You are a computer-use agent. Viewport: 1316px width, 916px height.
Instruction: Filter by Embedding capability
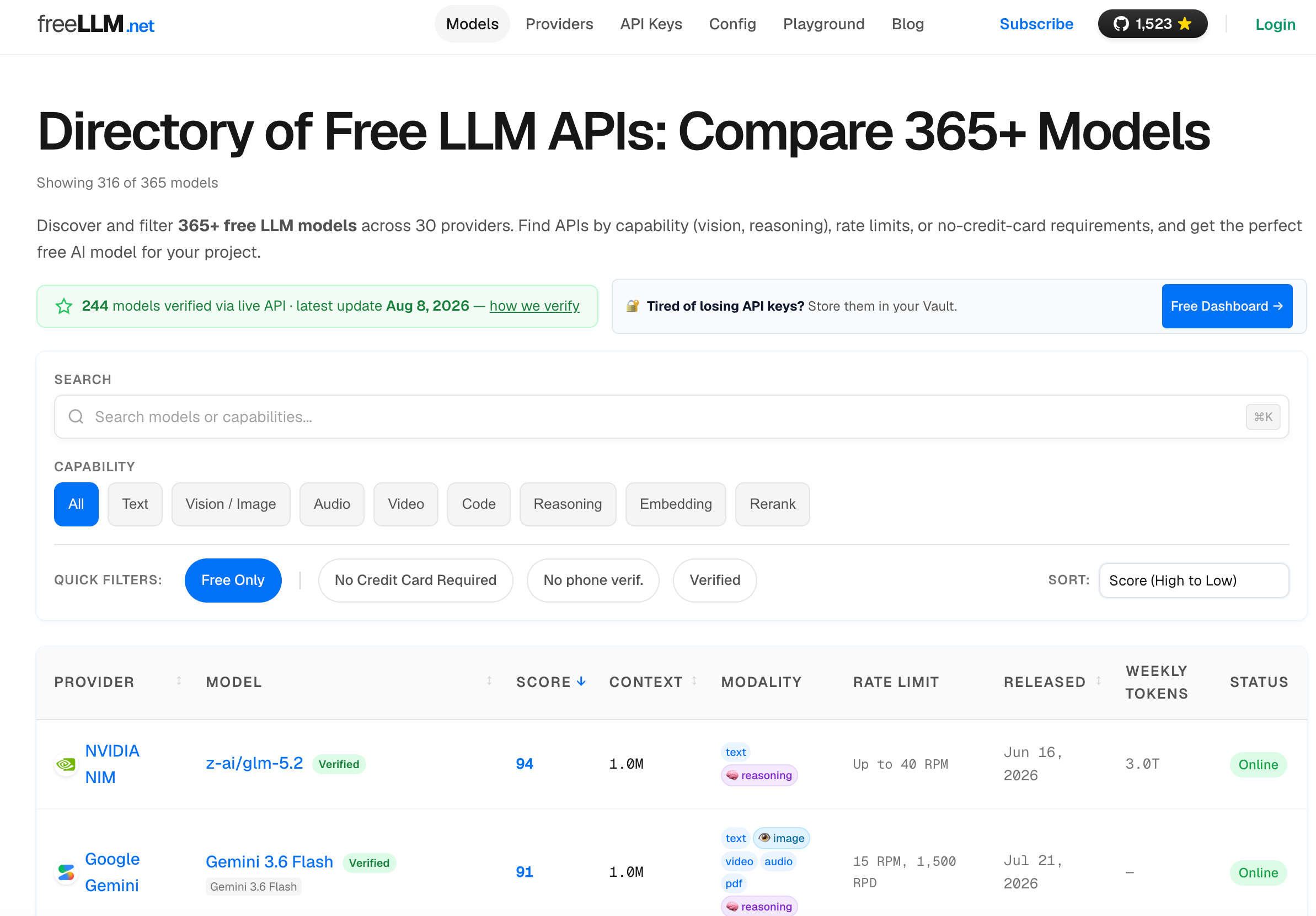pos(676,504)
